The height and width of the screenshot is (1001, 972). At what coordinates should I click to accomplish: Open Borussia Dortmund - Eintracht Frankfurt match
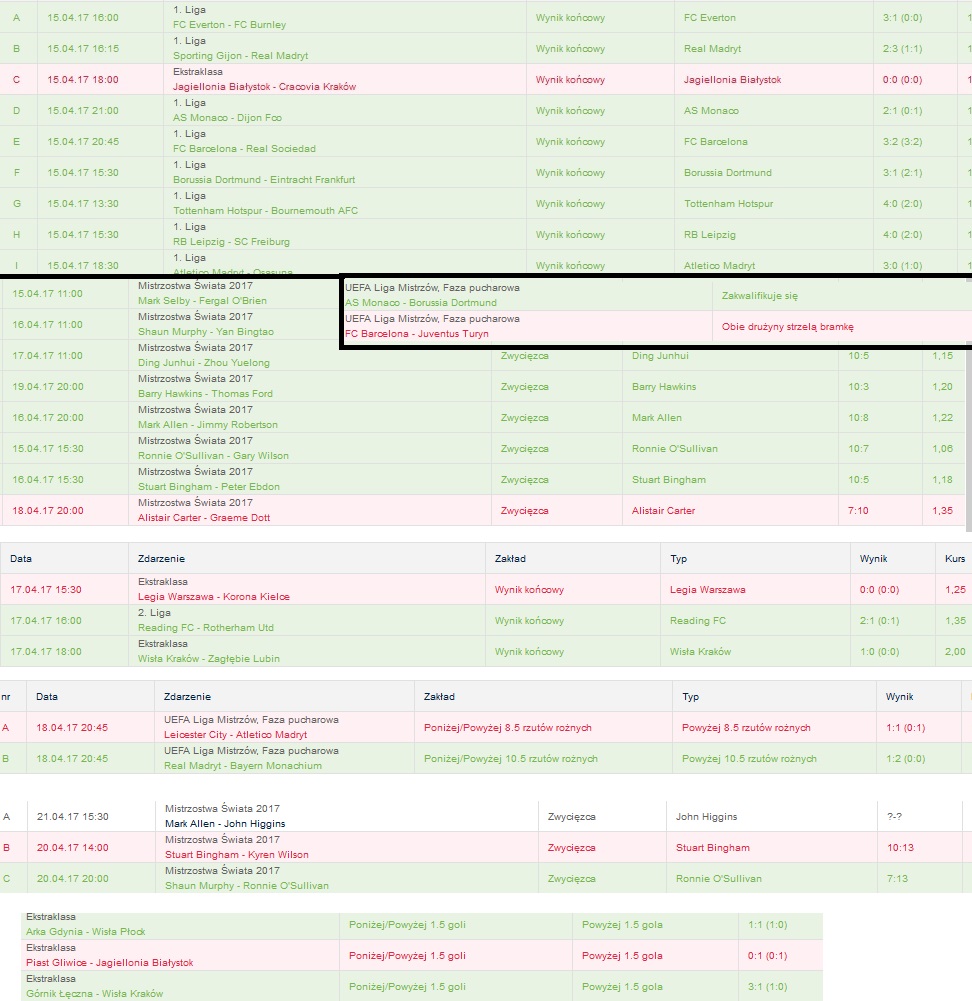tap(264, 180)
